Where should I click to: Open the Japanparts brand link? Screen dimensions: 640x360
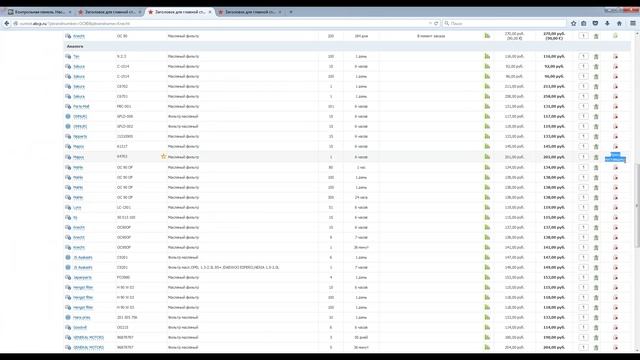(x=82, y=278)
